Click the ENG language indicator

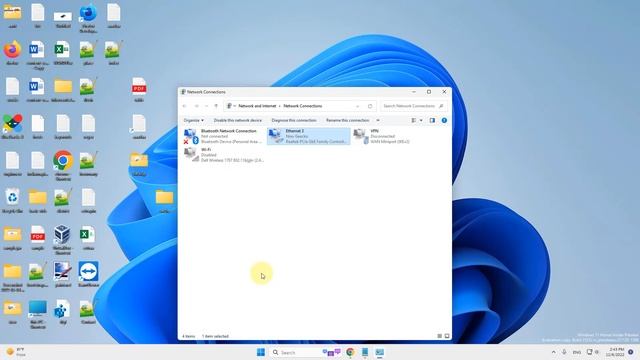pyautogui.click(x=577, y=352)
